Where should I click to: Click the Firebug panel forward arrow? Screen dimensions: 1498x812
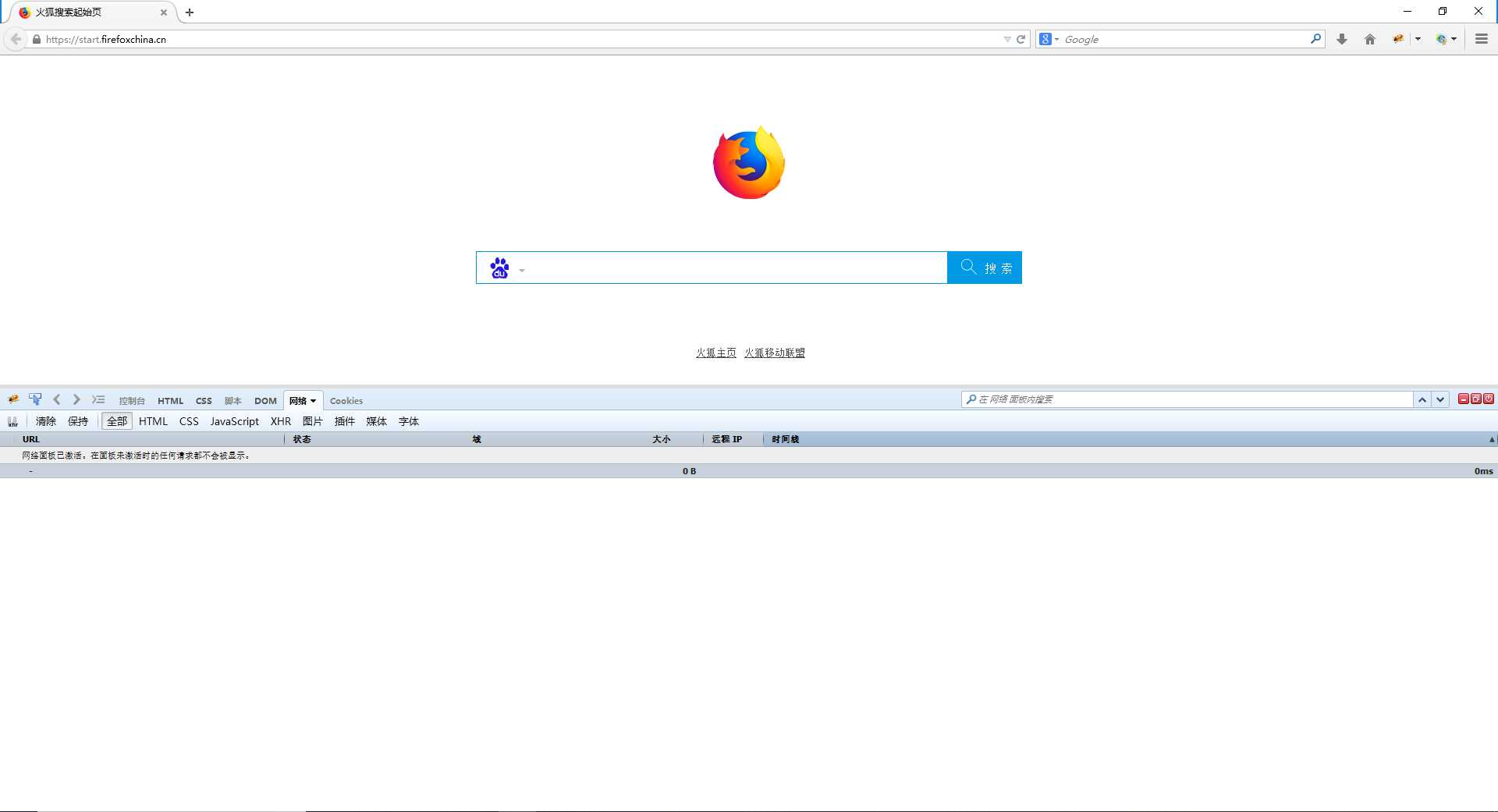click(76, 399)
